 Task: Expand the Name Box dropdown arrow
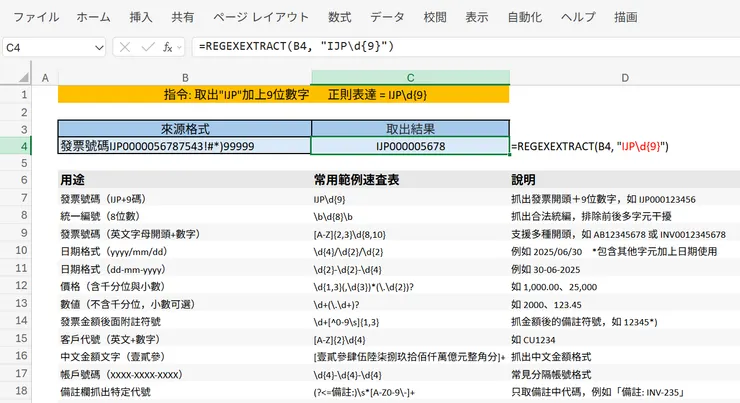point(99,48)
